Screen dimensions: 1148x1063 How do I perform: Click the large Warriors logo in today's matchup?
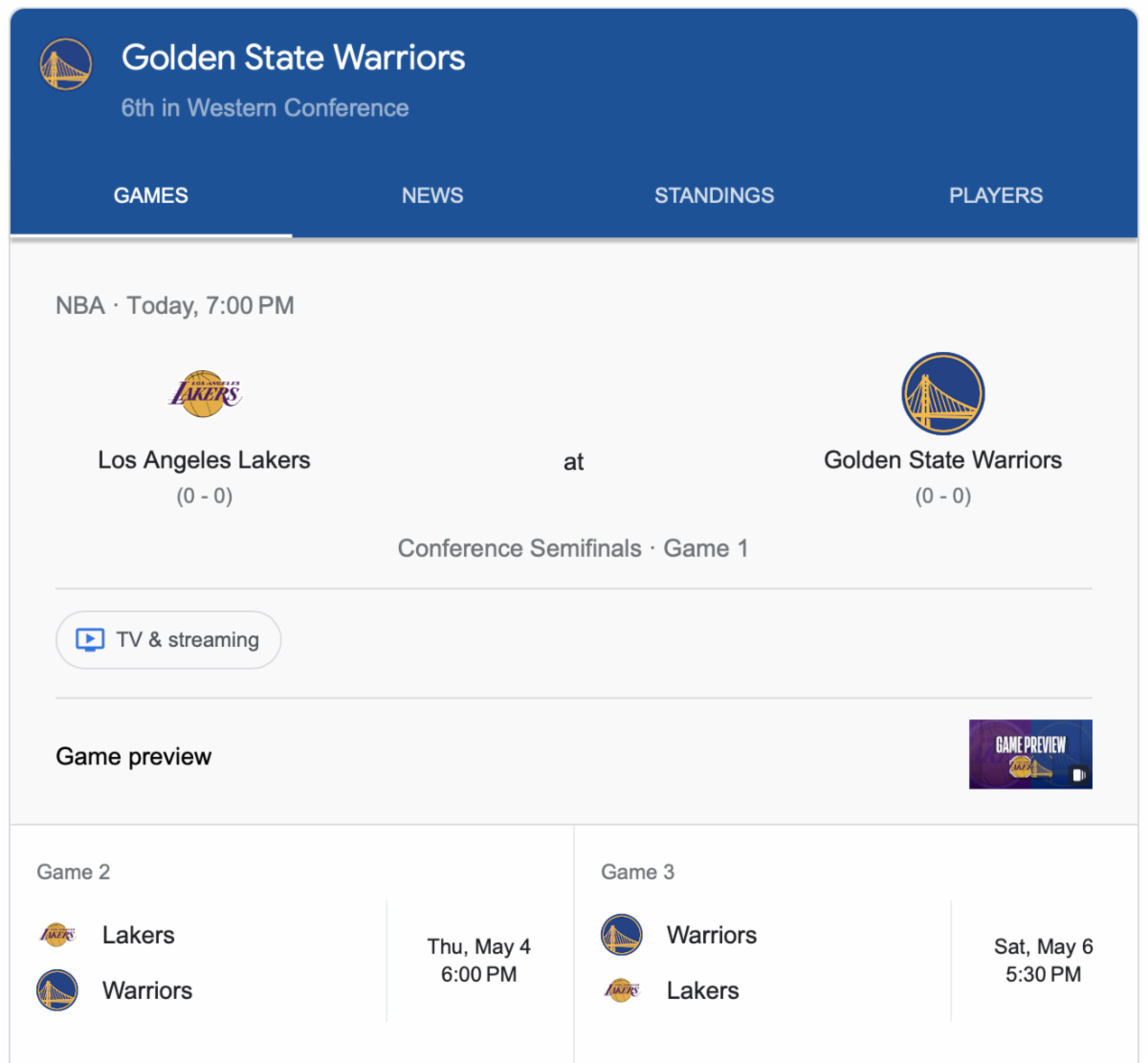(942, 394)
